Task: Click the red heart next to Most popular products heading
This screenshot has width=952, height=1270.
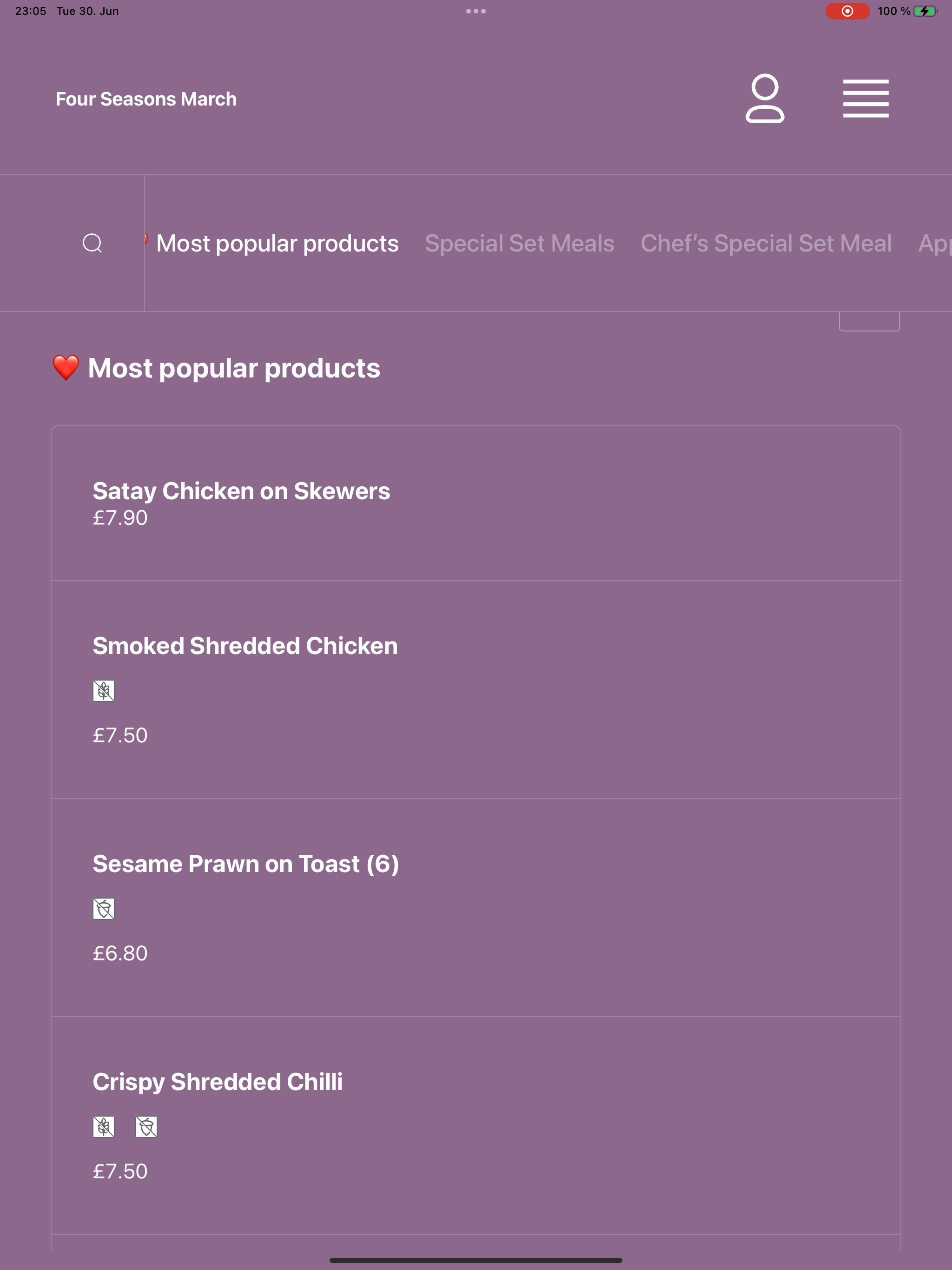Action: [66, 367]
